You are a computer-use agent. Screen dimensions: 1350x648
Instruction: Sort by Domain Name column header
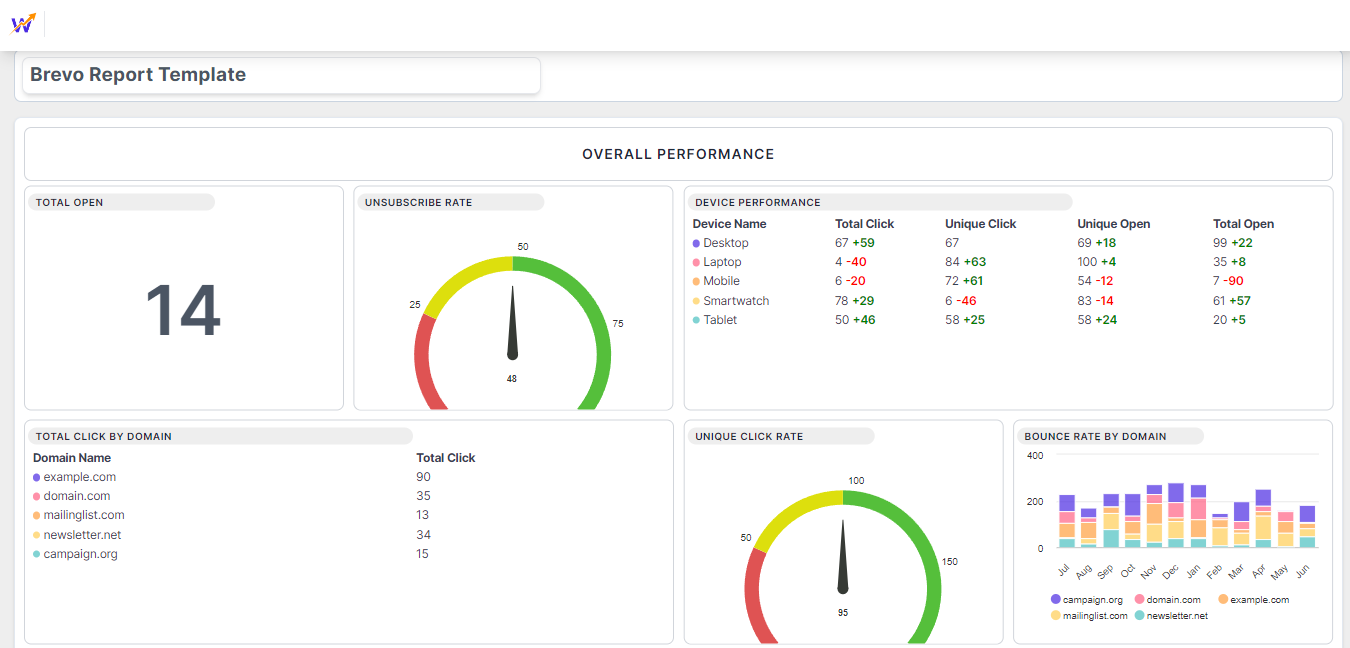[x=72, y=458]
